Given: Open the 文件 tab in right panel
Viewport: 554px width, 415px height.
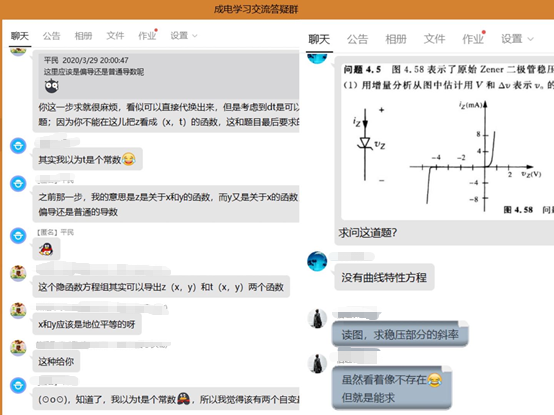Looking at the screenshot, I should (435, 39).
